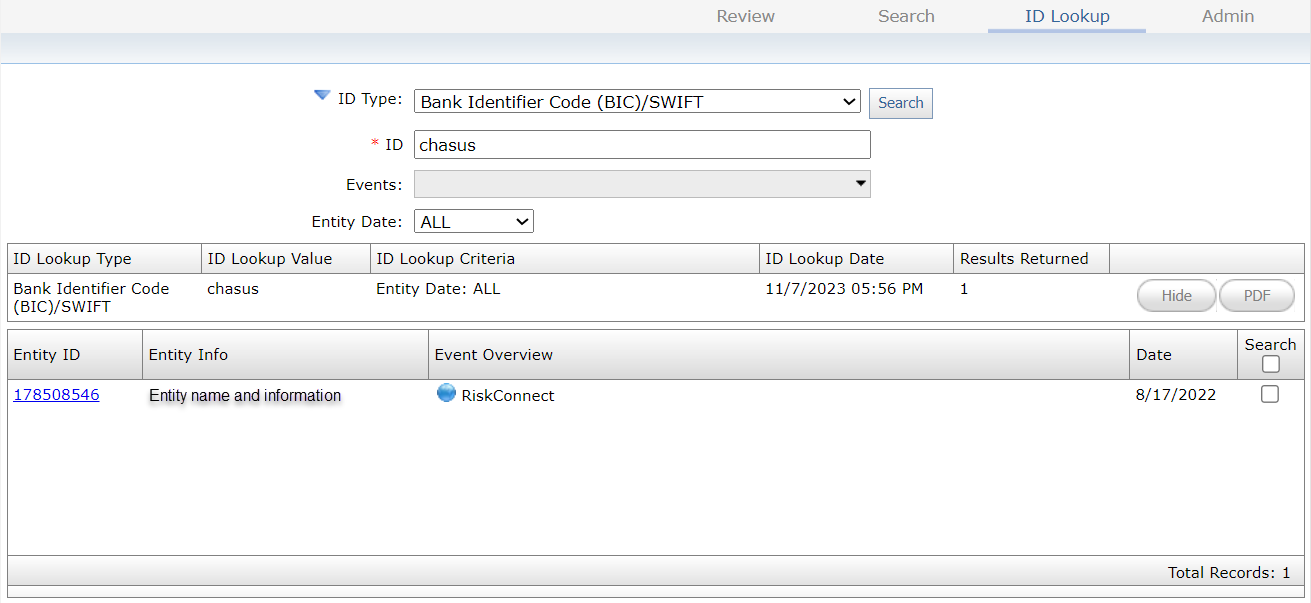Click the Entity Info column header
The width and height of the screenshot is (1311, 603).
[x=188, y=355]
